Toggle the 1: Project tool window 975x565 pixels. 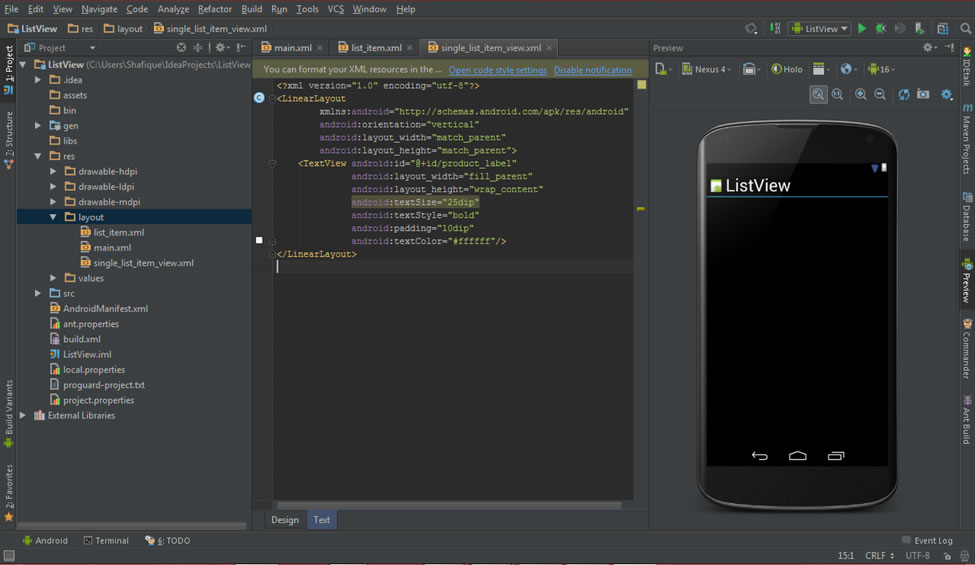pos(9,69)
